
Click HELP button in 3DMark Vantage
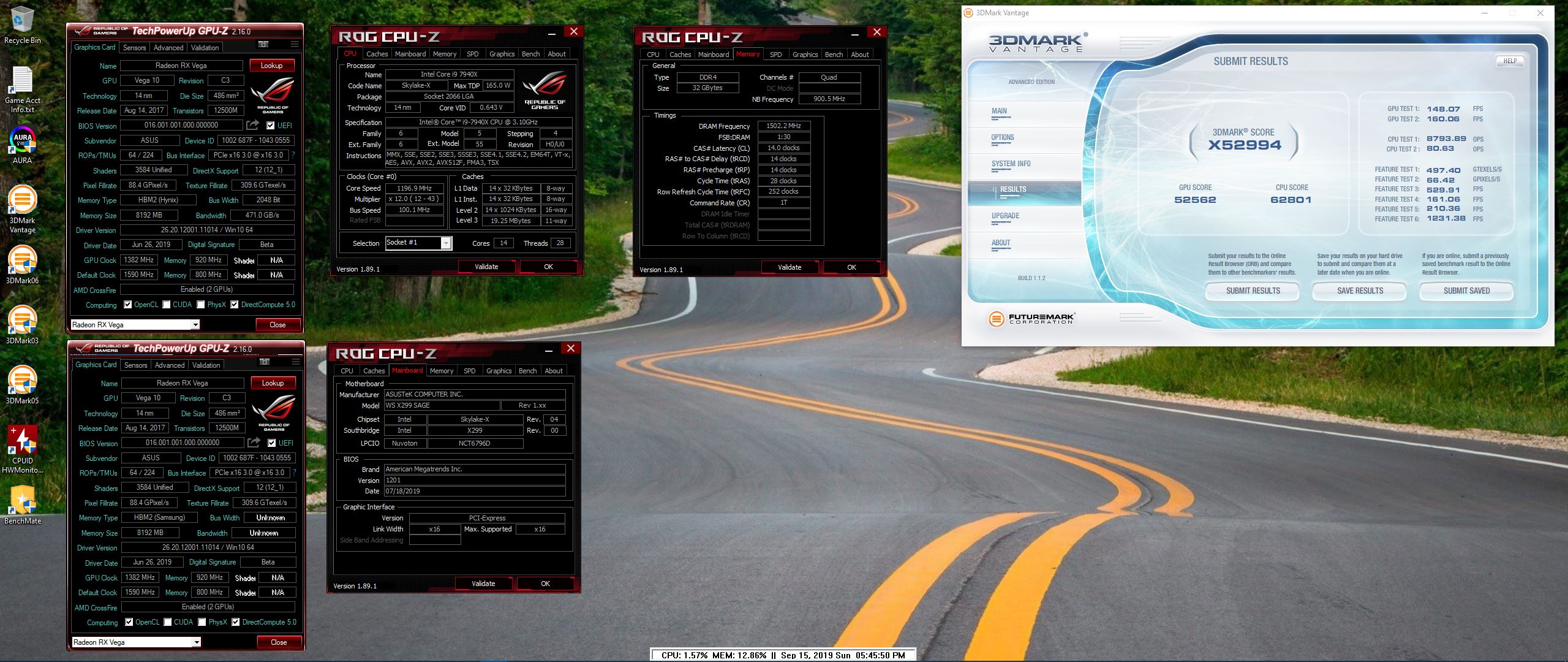click(x=1510, y=61)
